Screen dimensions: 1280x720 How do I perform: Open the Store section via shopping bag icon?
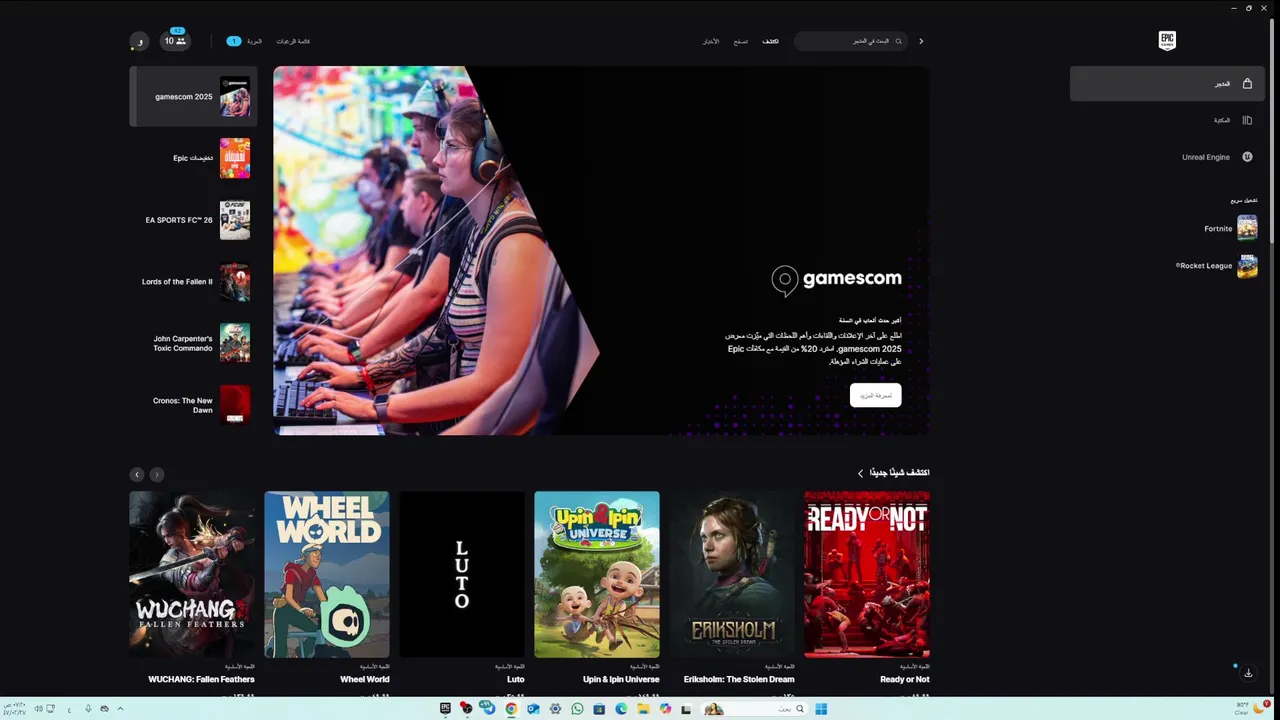click(1247, 84)
